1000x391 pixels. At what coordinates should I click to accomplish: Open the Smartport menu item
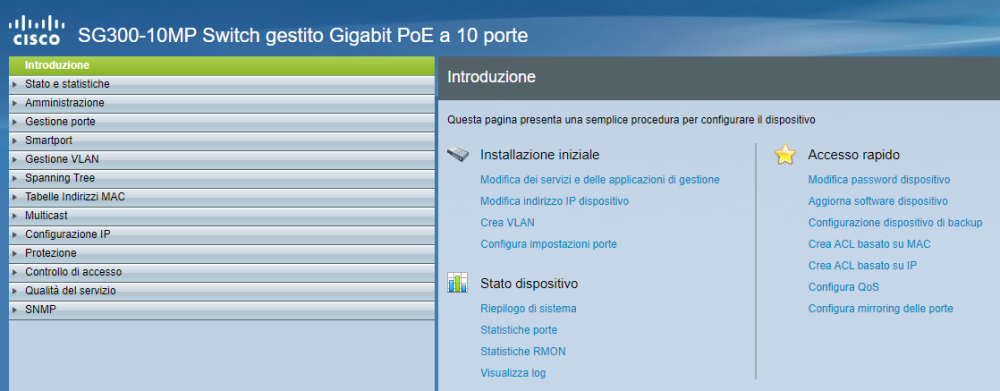(x=222, y=140)
